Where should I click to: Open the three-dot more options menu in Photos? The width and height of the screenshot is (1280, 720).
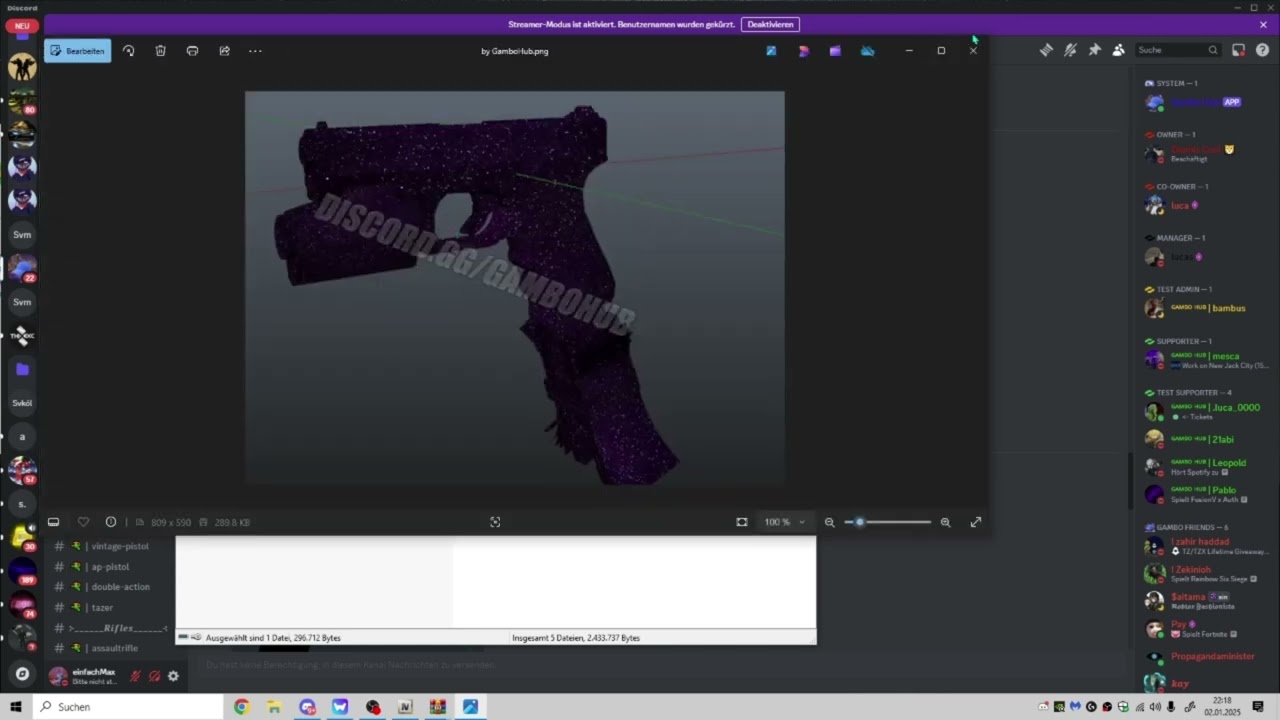click(255, 51)
